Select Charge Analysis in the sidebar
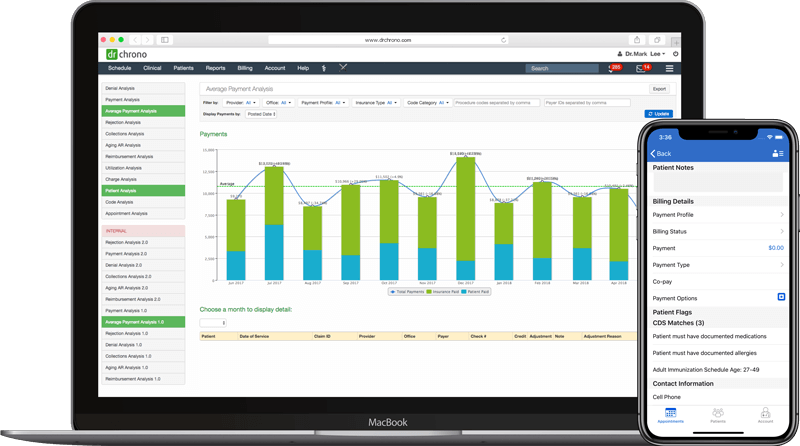 point(143,179)
